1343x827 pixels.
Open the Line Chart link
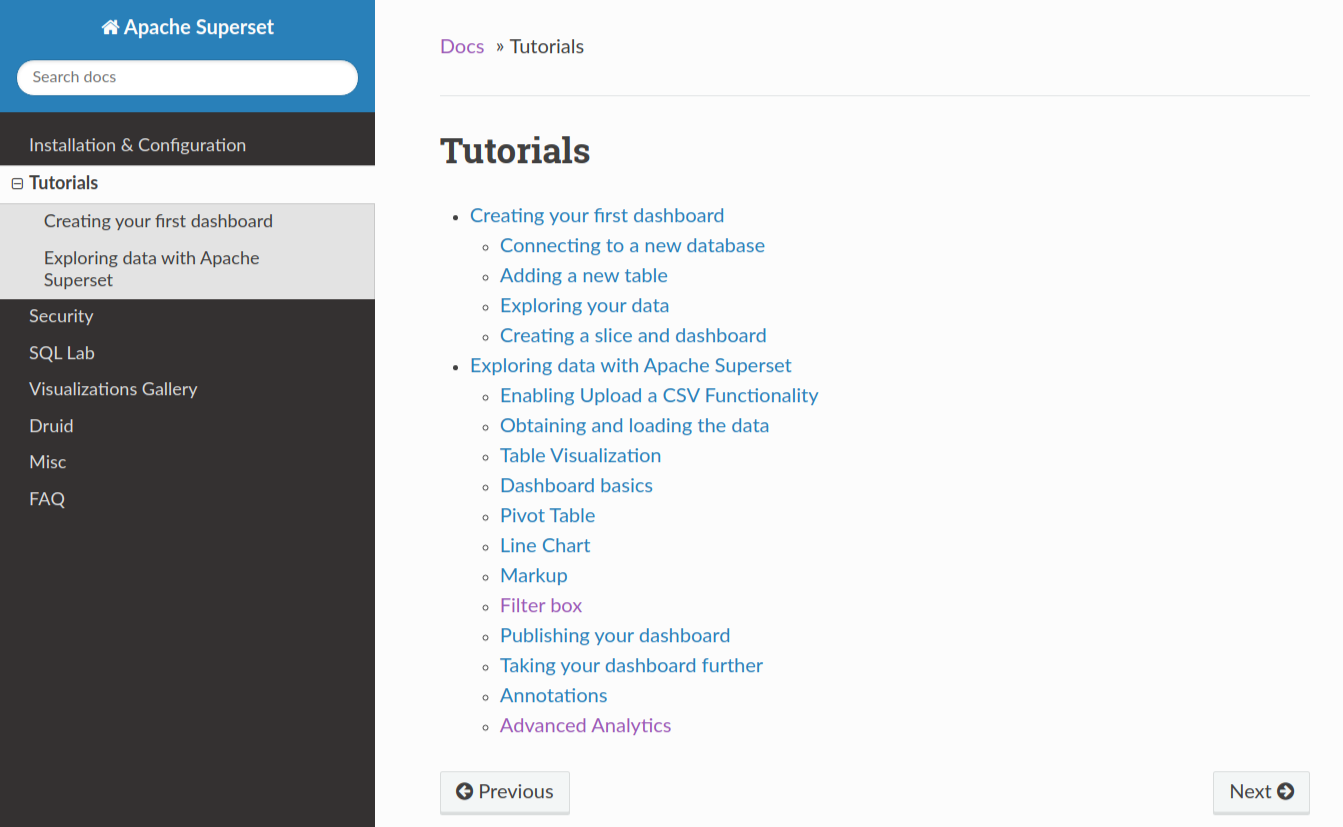545,545
